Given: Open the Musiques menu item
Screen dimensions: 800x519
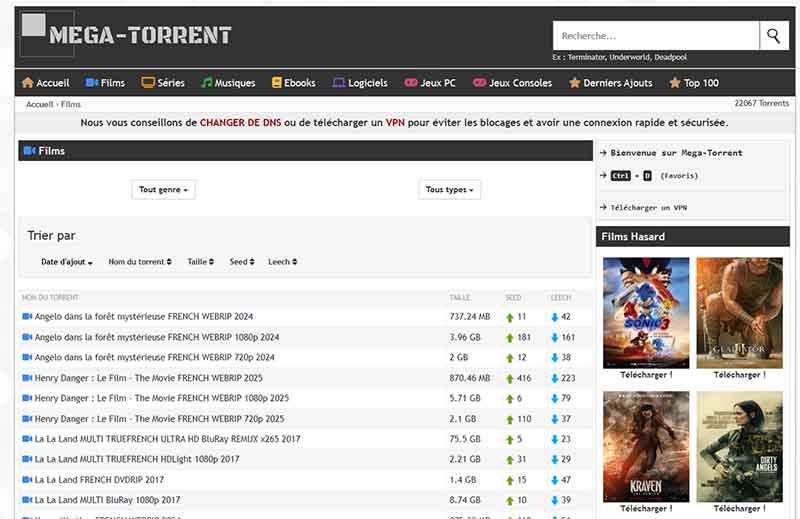Looking at the screenshot, I should [x=228, y=83].
